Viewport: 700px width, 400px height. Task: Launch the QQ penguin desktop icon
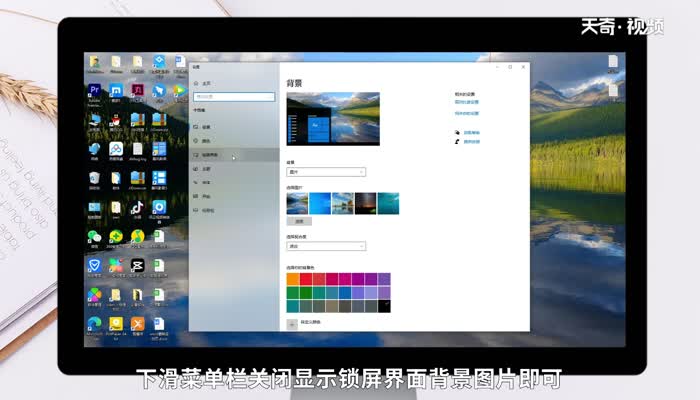pyautogui.click(x=116, y=120)
